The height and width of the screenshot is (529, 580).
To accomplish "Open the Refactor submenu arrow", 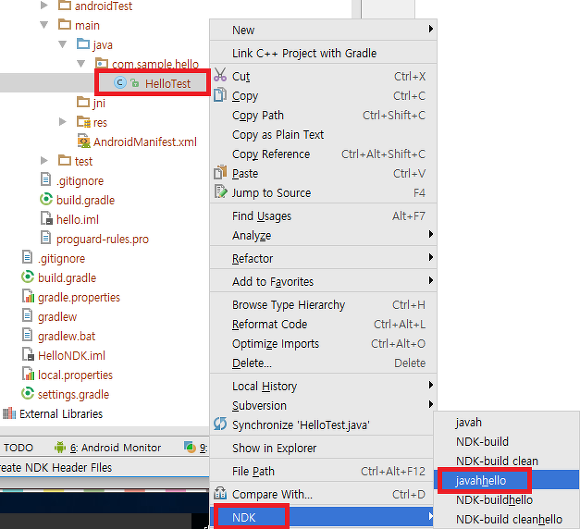I will (431, 257).
